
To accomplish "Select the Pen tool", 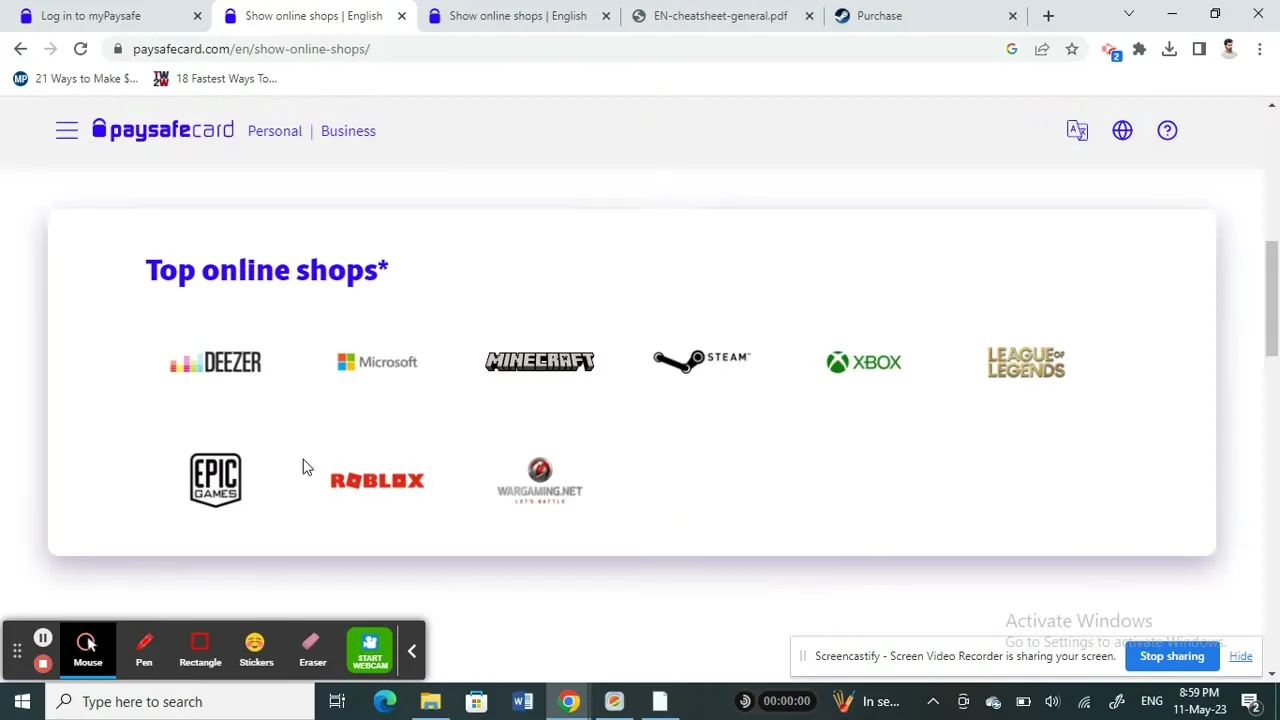I will (x=144, y=650).
